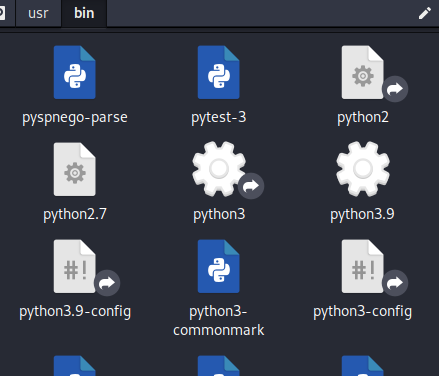Click the python3-config shell script icon

363,266
